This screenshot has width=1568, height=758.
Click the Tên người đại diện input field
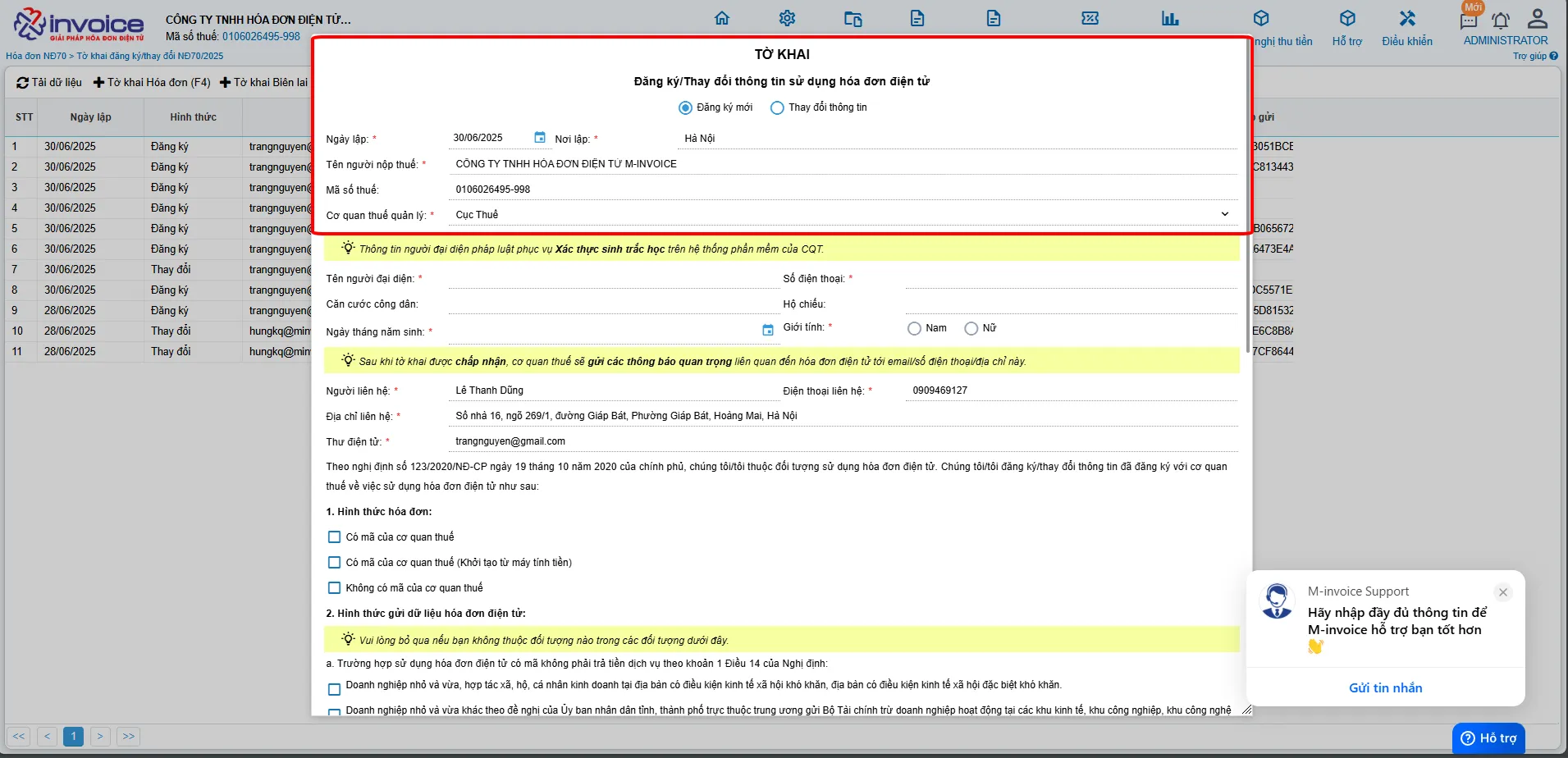pyautogui.click(x=613, y=278)
